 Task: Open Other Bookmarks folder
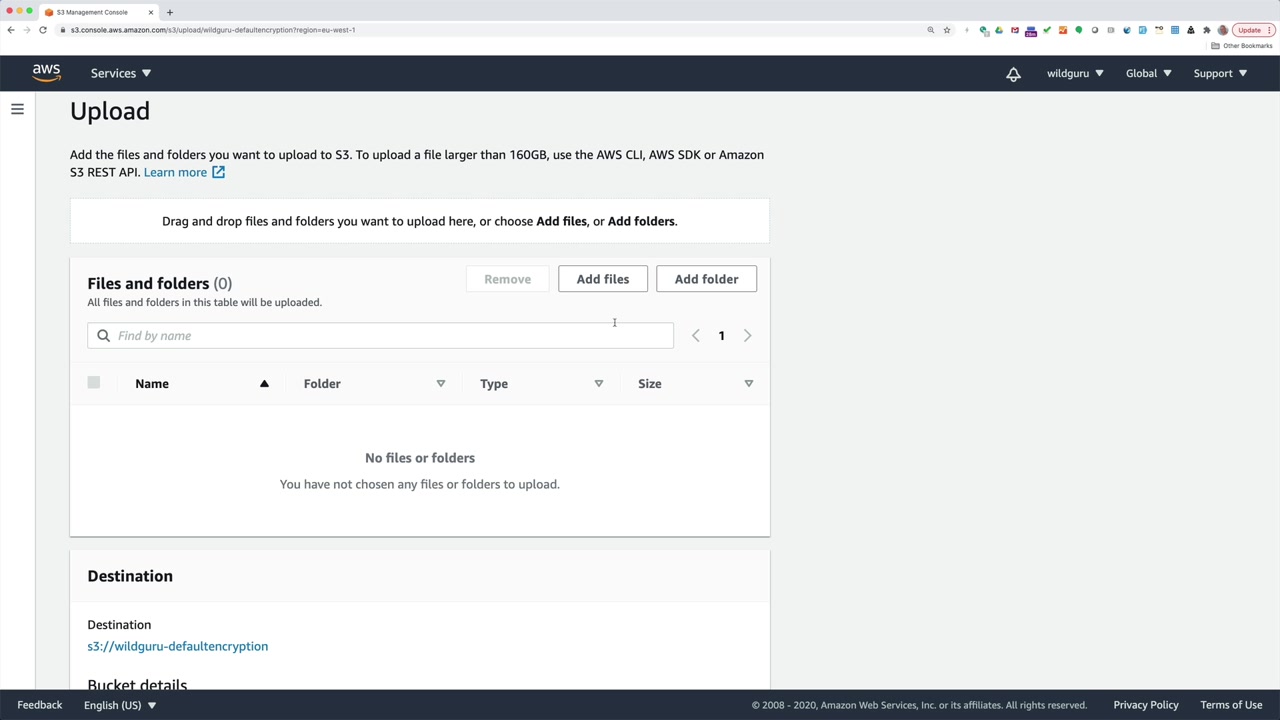(x=1241, y=46)
